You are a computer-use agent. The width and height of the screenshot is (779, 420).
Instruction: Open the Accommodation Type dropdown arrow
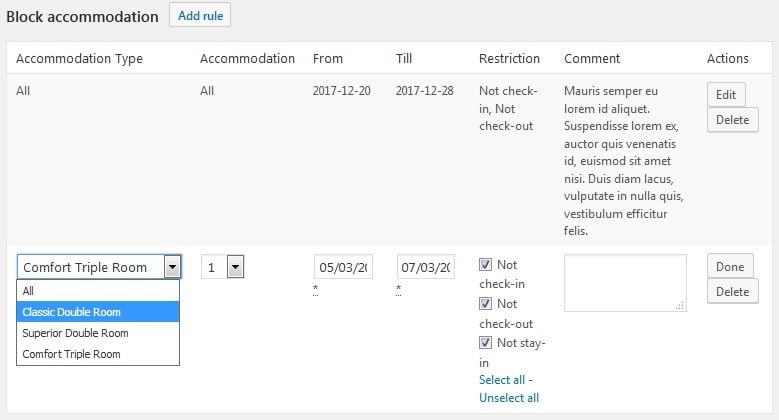(172, 267)
